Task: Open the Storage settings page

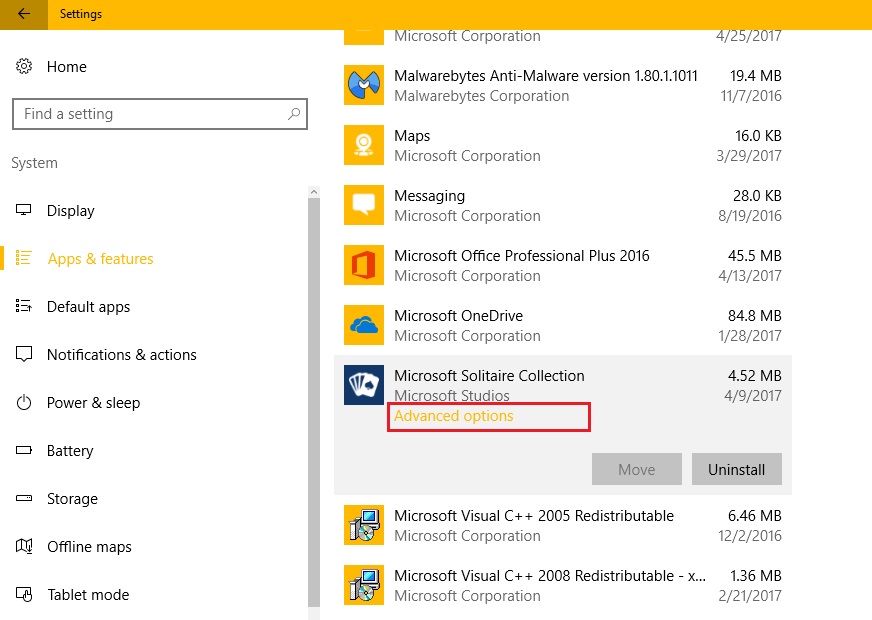Action: click(72, 499)
